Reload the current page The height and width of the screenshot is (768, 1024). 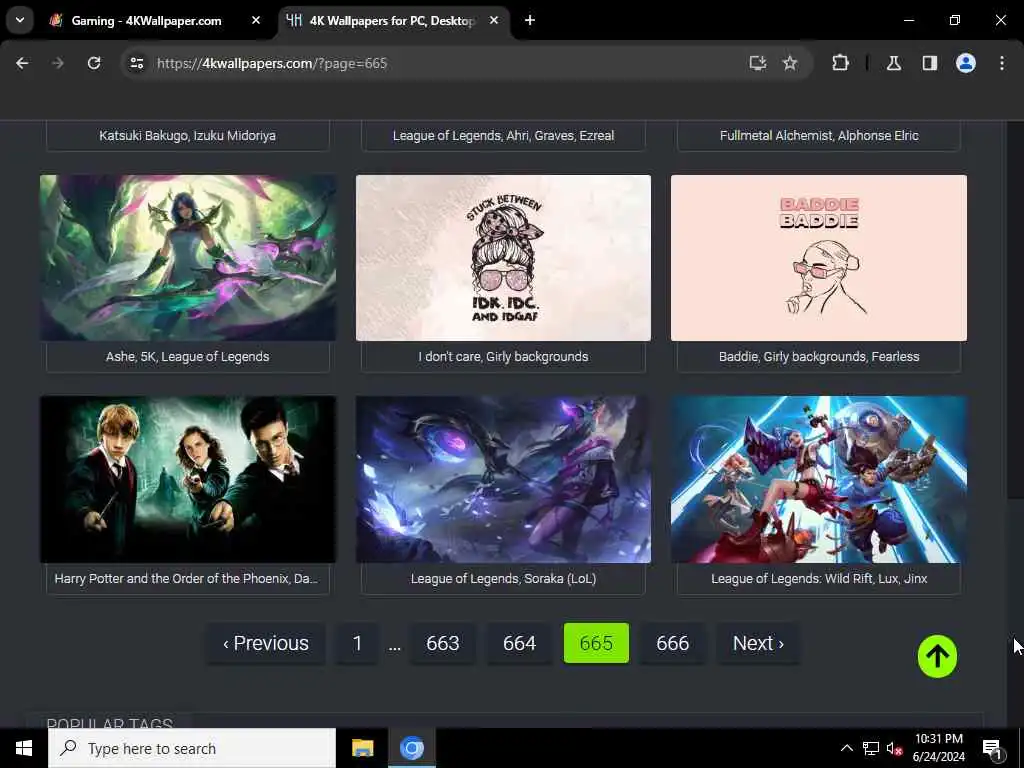94,63
